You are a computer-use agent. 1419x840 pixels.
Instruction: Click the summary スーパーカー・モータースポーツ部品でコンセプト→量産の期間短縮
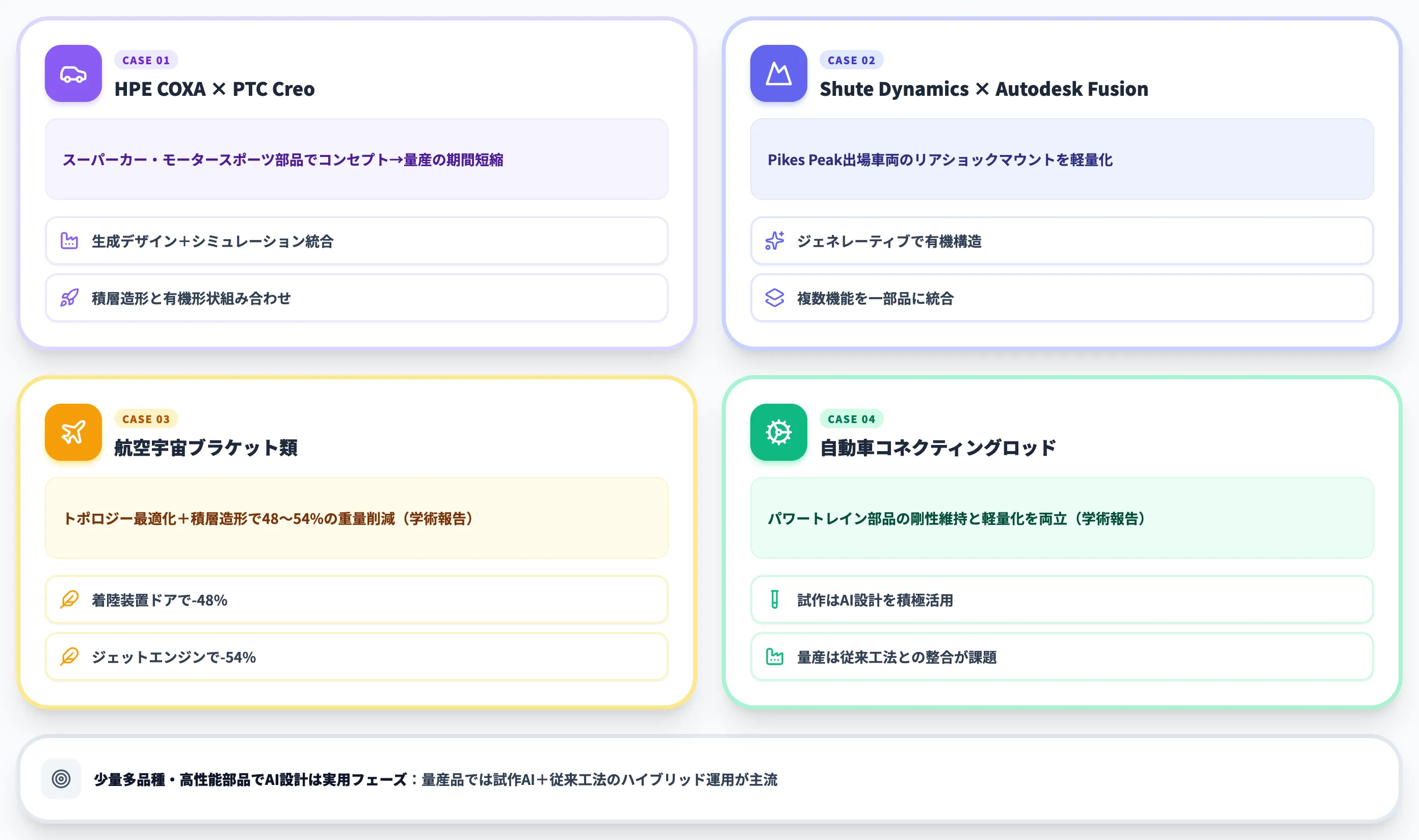tap(283, 160)
